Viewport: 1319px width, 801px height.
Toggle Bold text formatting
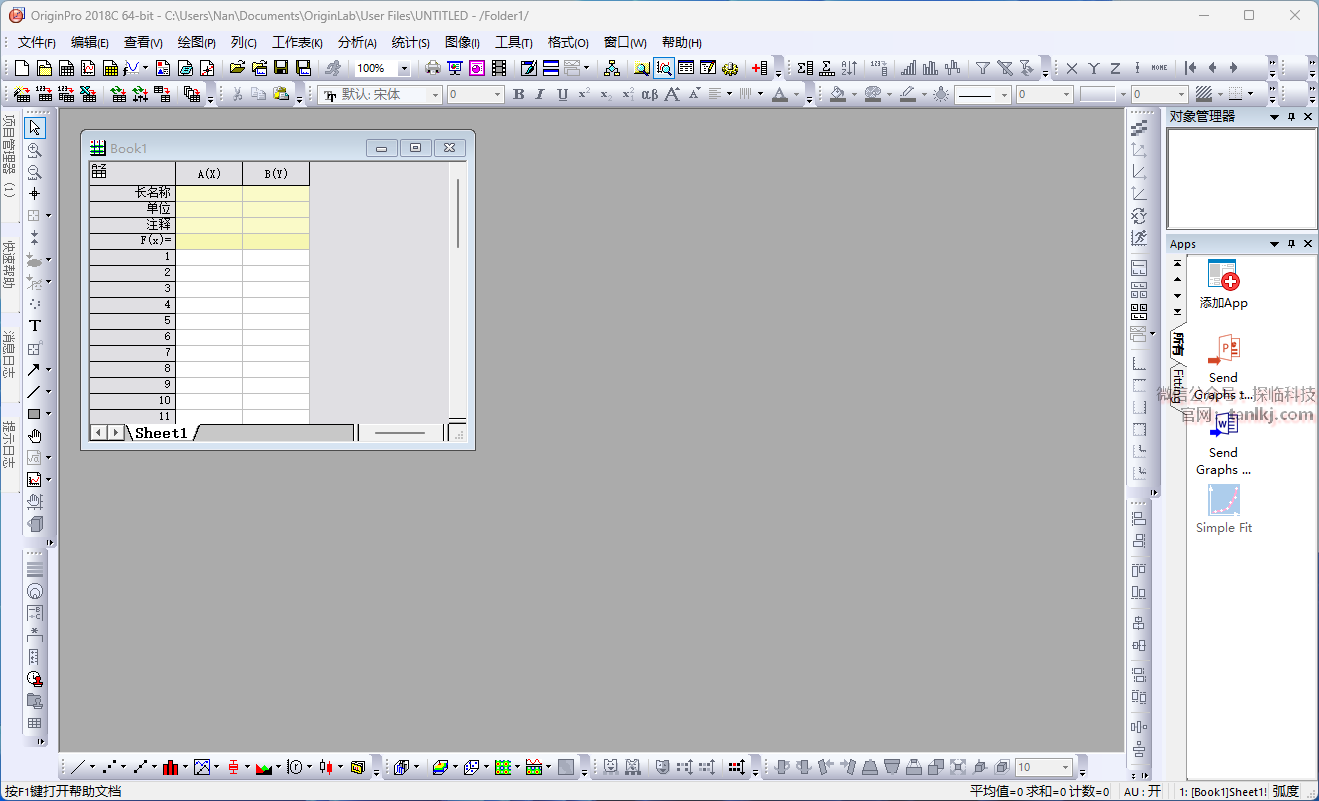point(518,94)
